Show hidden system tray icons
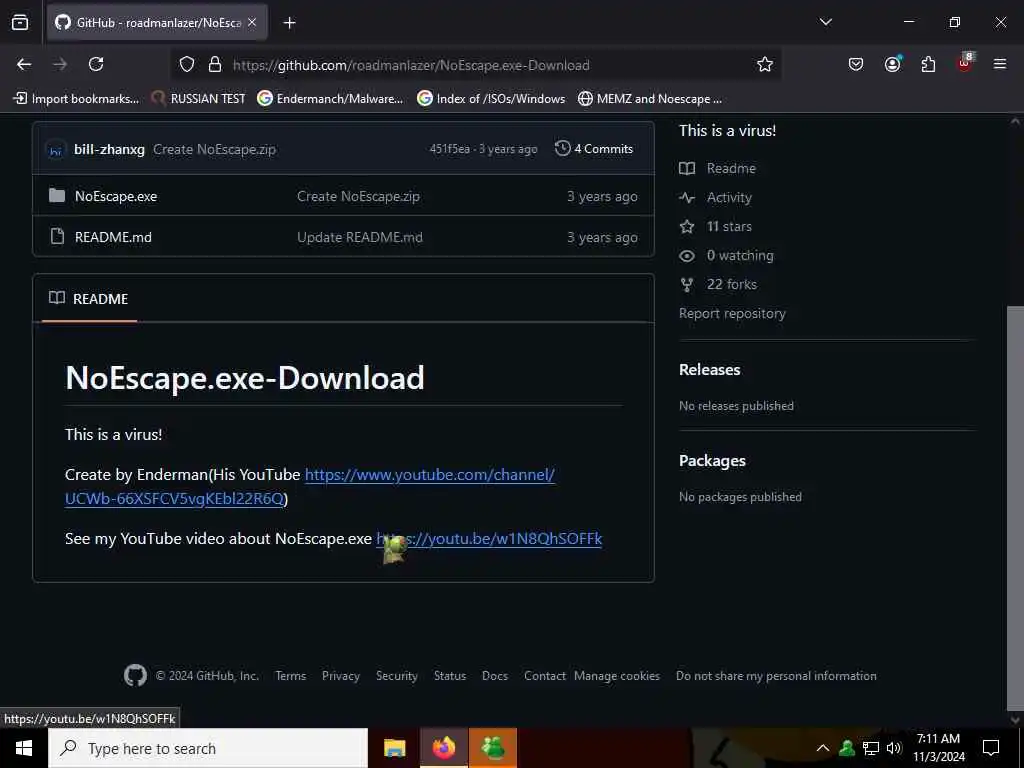Image resolution: width=1024 pixels, height=768 pixels. point(823,748)
